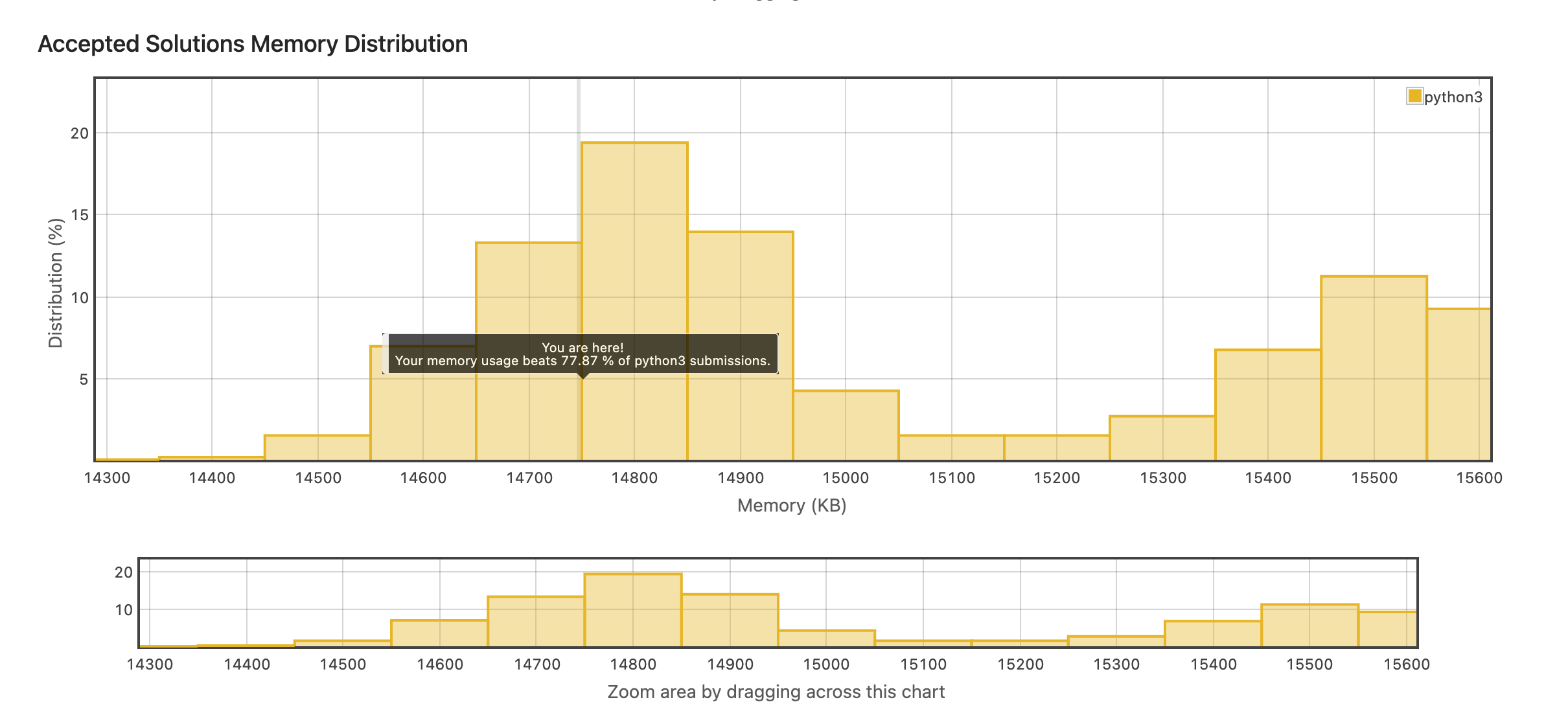The image size is (1568, 711).
Task: Click the python3 legend color swatch
Action: click(x=1414, y=96)
